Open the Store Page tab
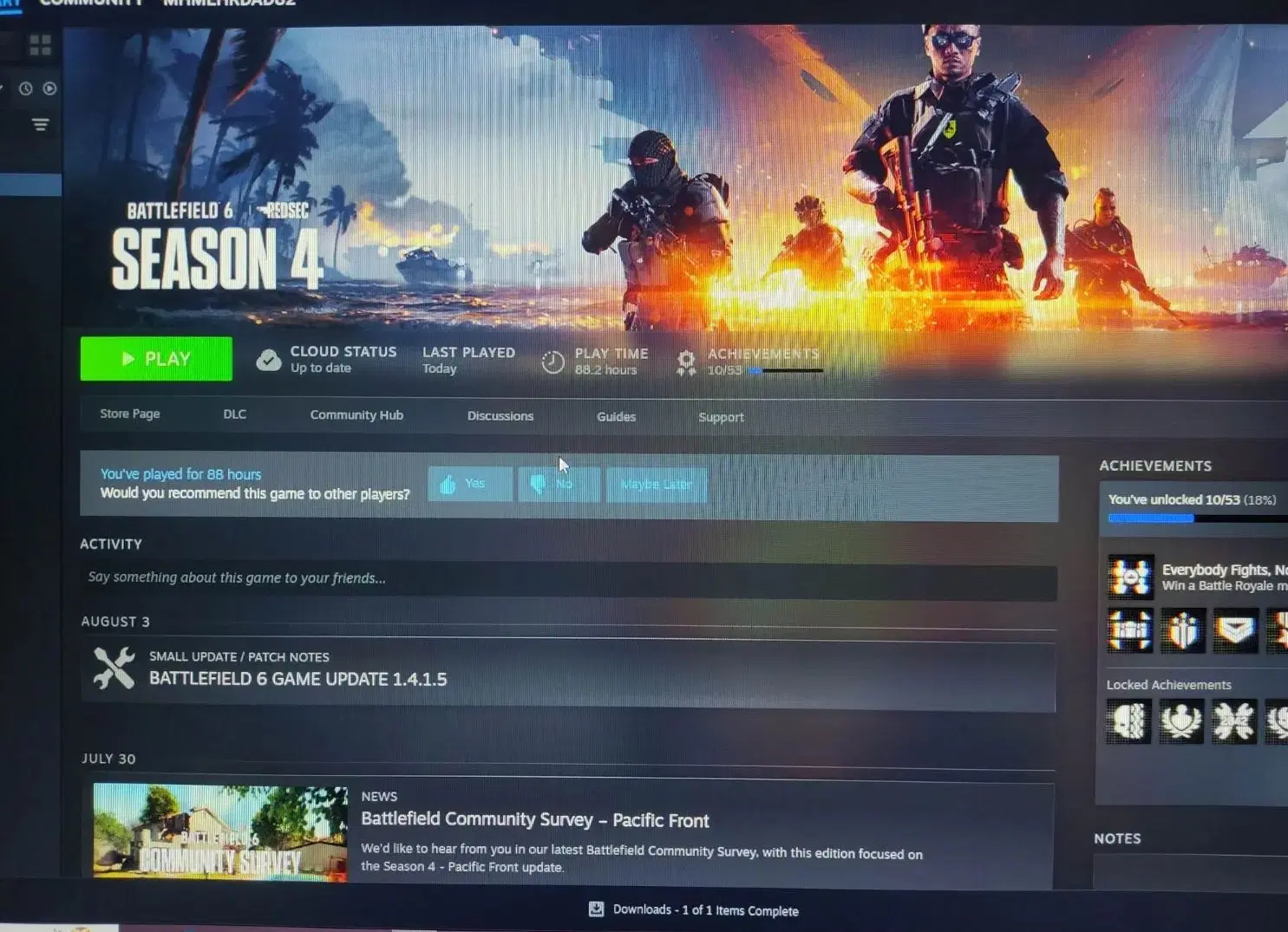This screenshot has width=1288, height=932. (130, 414)
